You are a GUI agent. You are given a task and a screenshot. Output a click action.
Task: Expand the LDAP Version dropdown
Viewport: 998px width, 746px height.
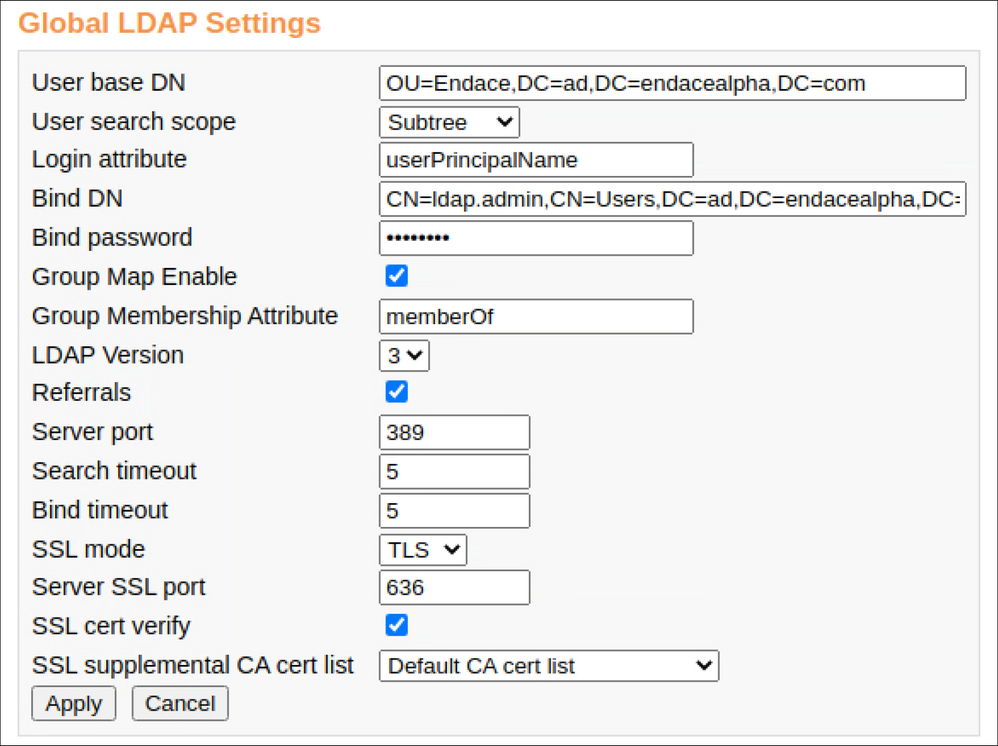404,355
